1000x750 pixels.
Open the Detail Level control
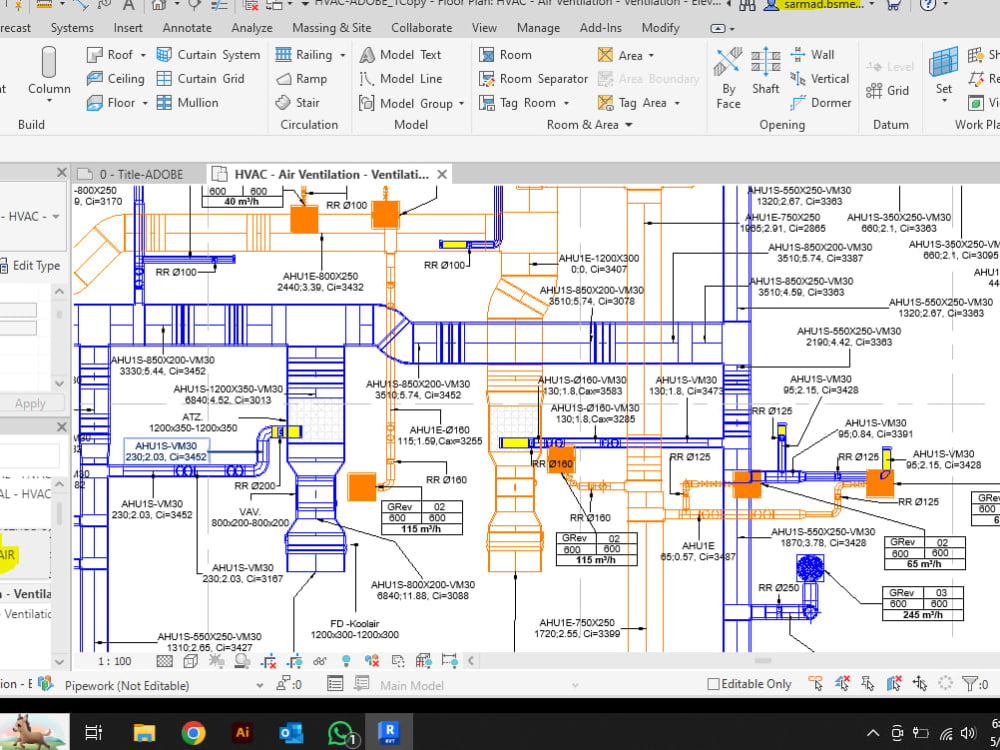tap(165, 661)
